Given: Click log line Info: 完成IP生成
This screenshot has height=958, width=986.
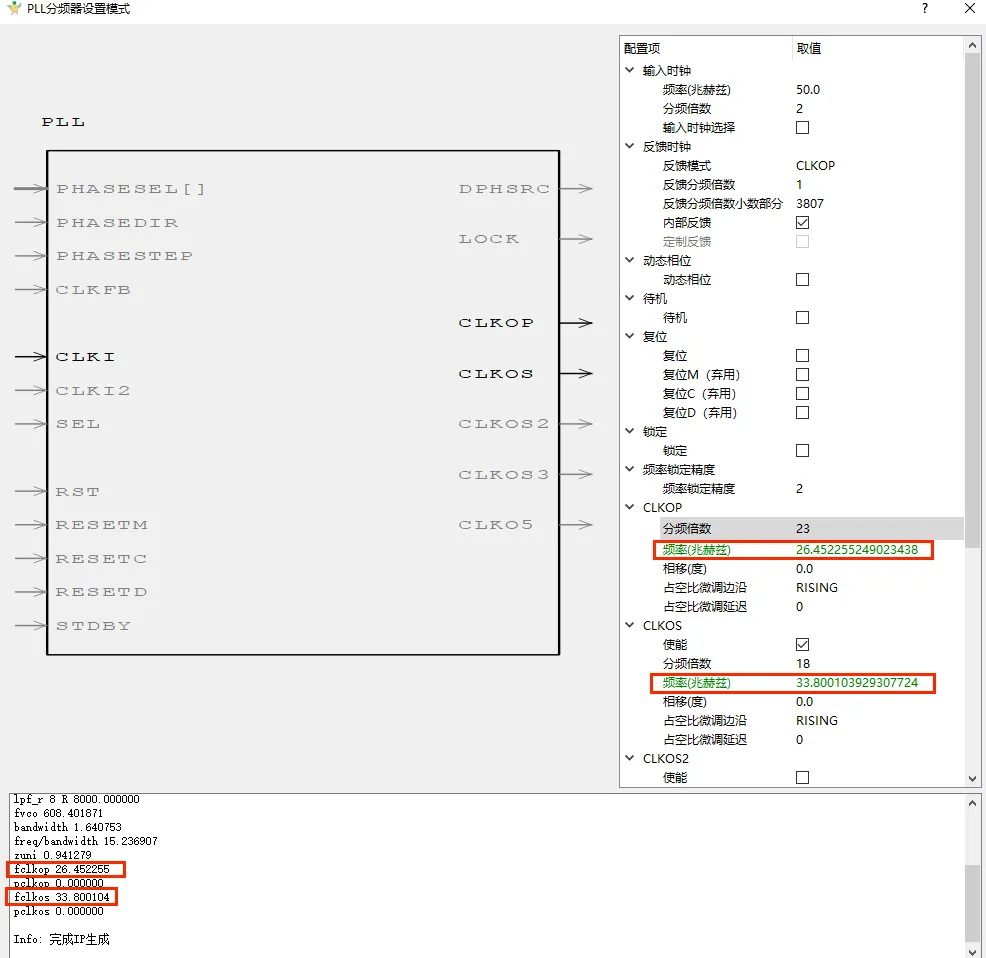Looking at the screenshot, I should [x=62, y=939].
